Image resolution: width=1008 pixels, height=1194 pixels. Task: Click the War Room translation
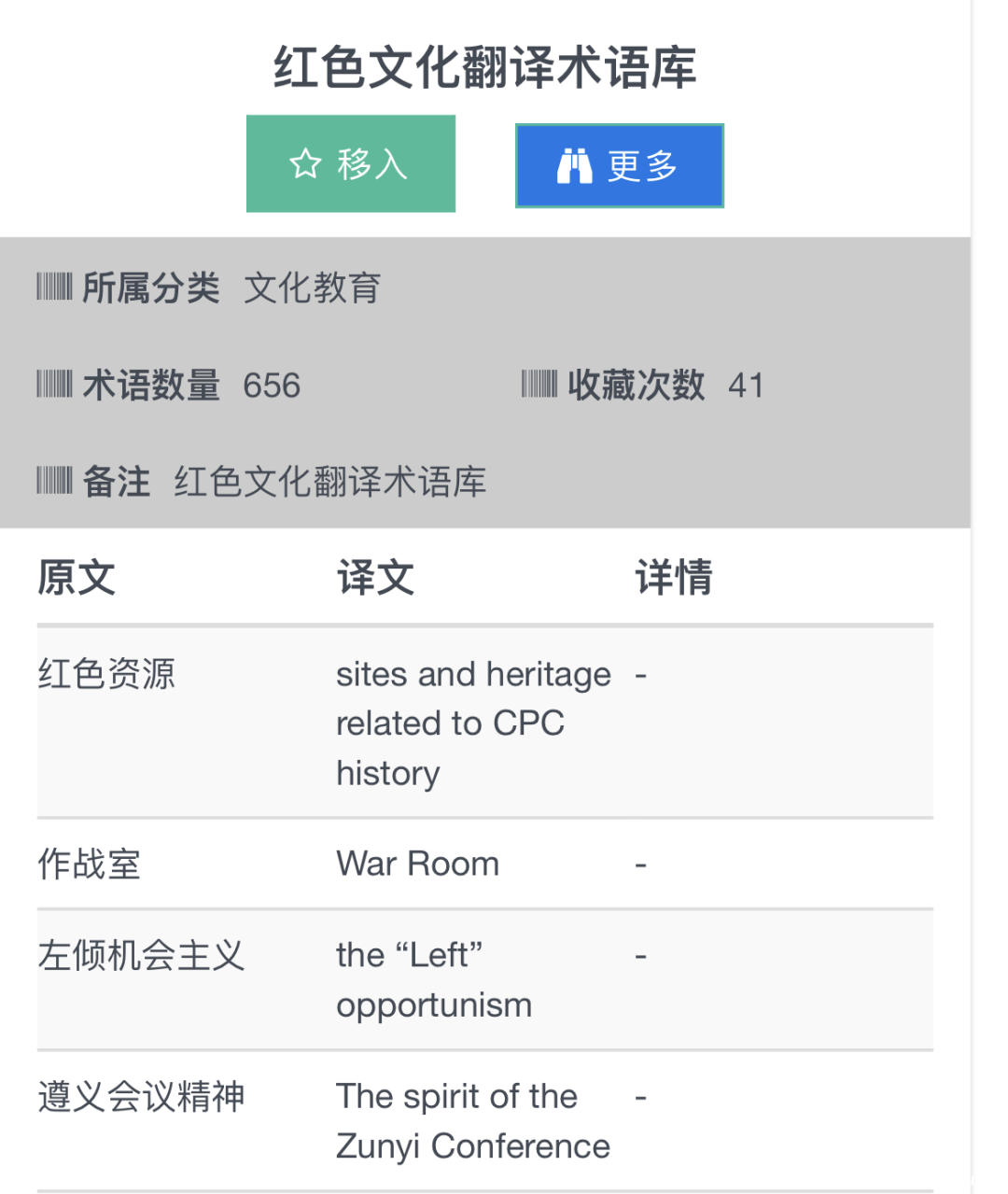tap(417, 864)
